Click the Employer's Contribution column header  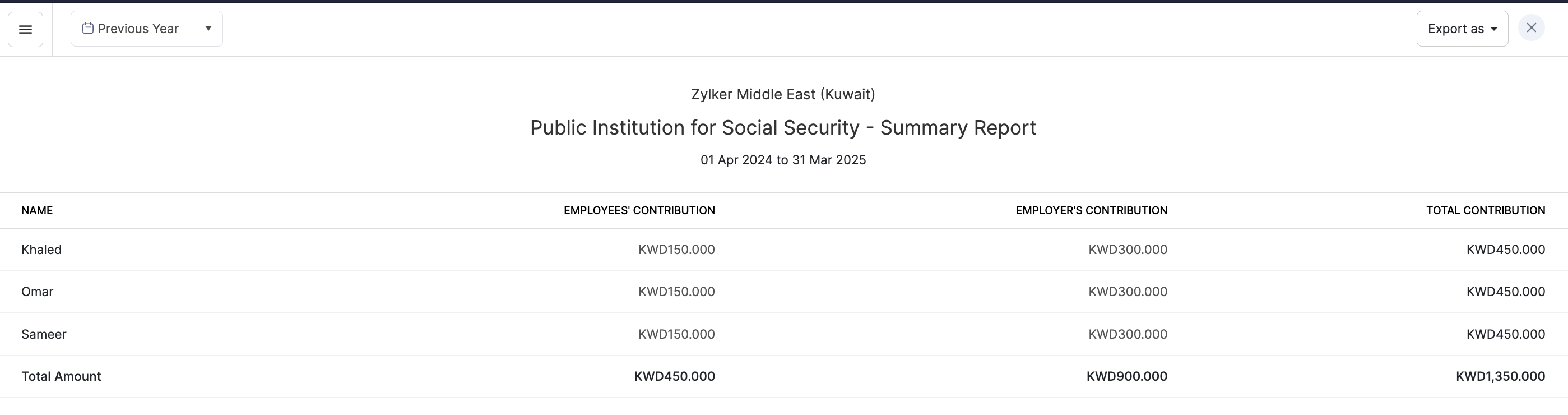[1091, 210]
